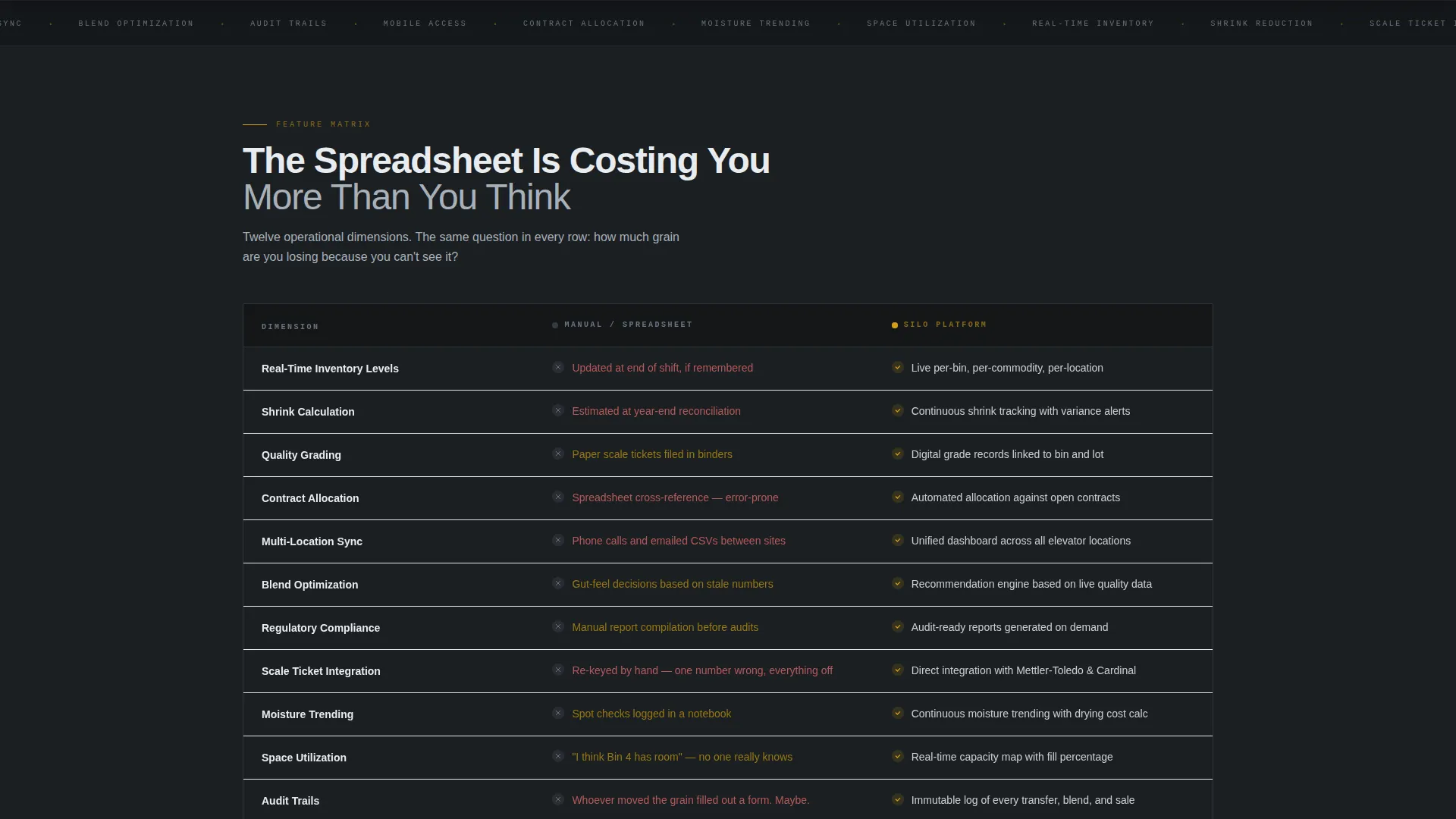Click the X icon beside "Re-keyed by hand"
Viewport: 1456px width, 819px height.
(x=558, y=670)
